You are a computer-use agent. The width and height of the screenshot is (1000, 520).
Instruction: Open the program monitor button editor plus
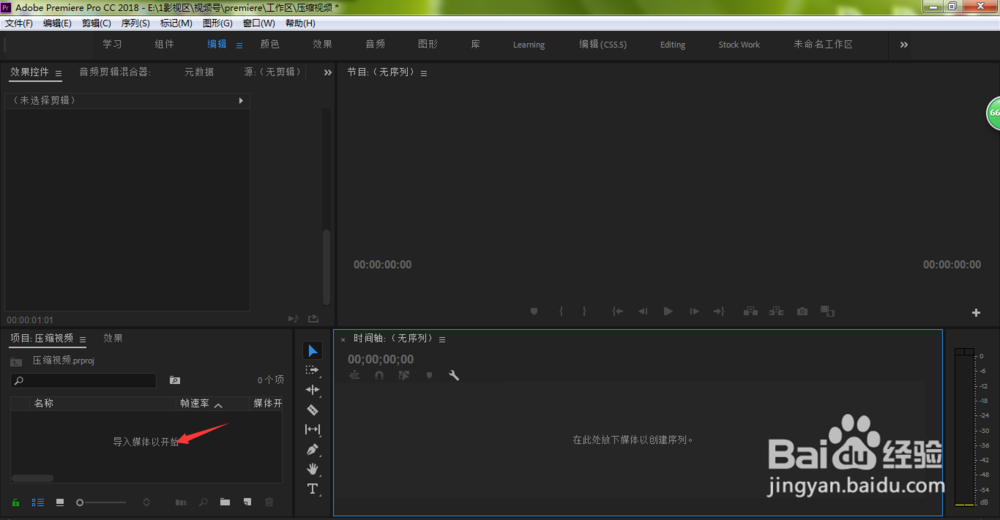tap(976, 313)
